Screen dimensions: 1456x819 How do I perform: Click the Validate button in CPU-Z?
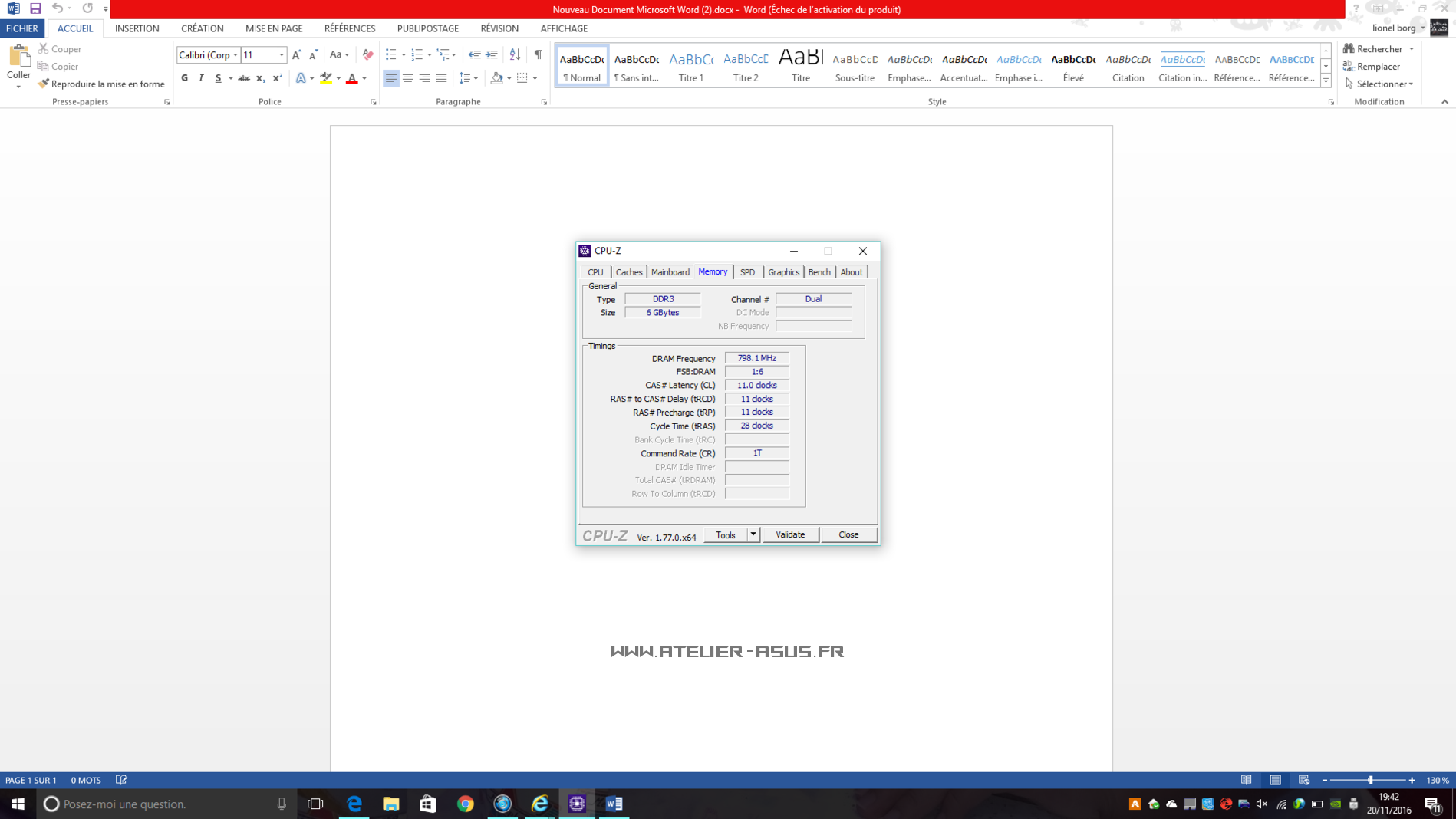coord(790,534)
